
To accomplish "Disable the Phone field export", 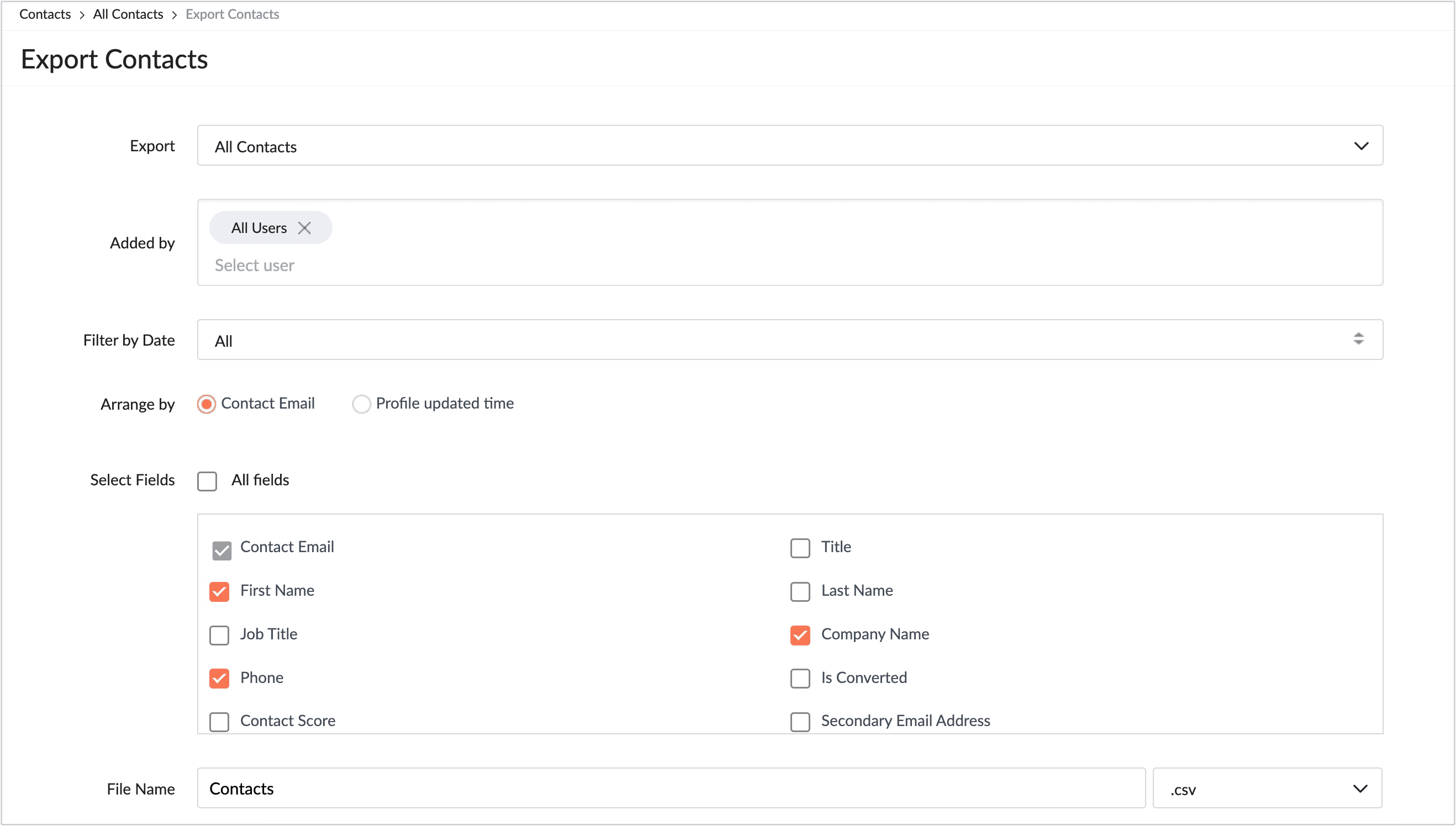I will tap(219, 679).
